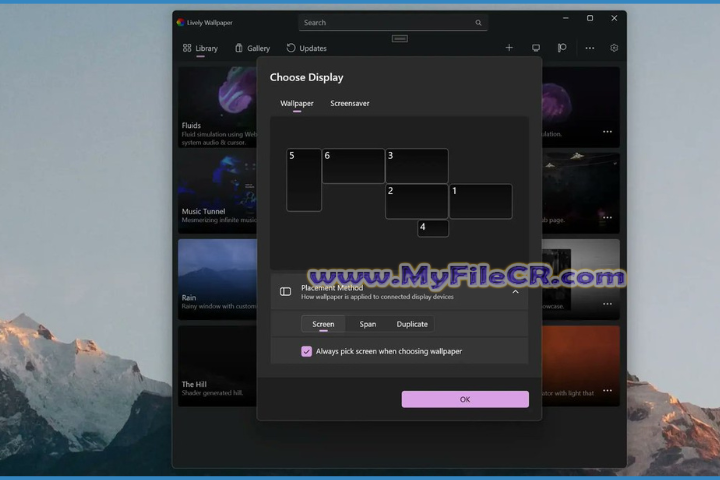Open options for the top-right wallpaper tile
This screenshot has width=720, height=480.
point(607,132)
